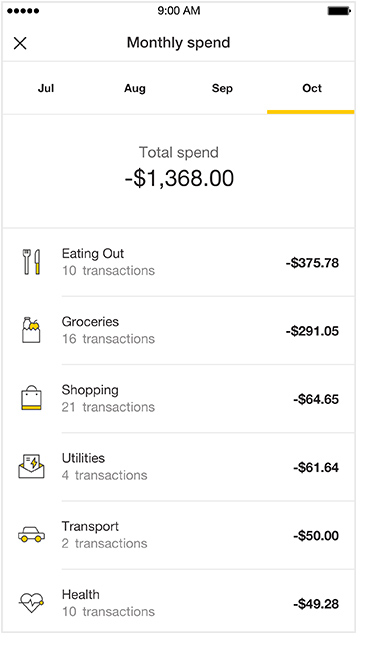This screenshot has width=376, height=669.
Task: Tap the Health heart icon
Action: [x=31, y=603]
